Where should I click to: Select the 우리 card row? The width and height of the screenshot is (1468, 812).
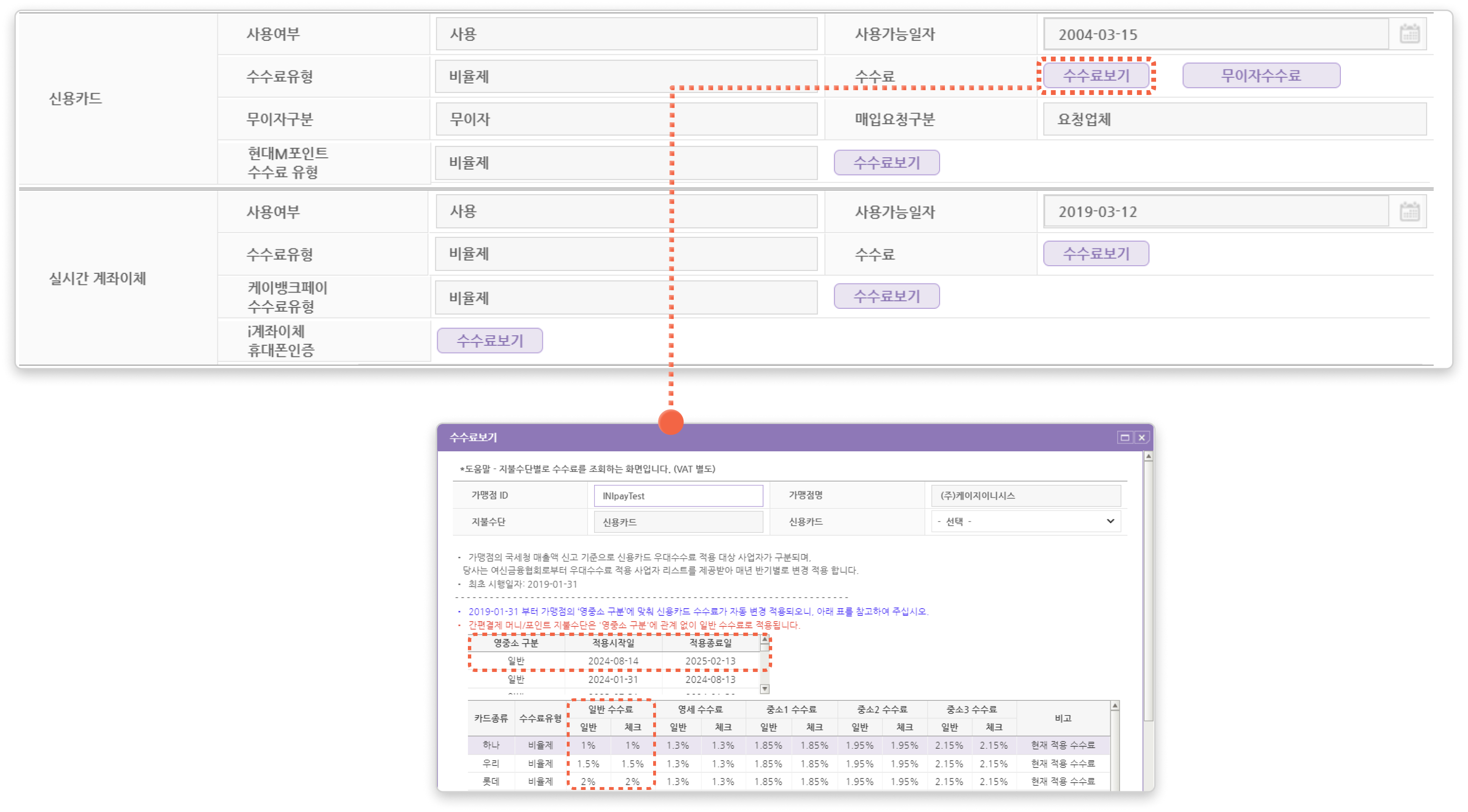789,764
